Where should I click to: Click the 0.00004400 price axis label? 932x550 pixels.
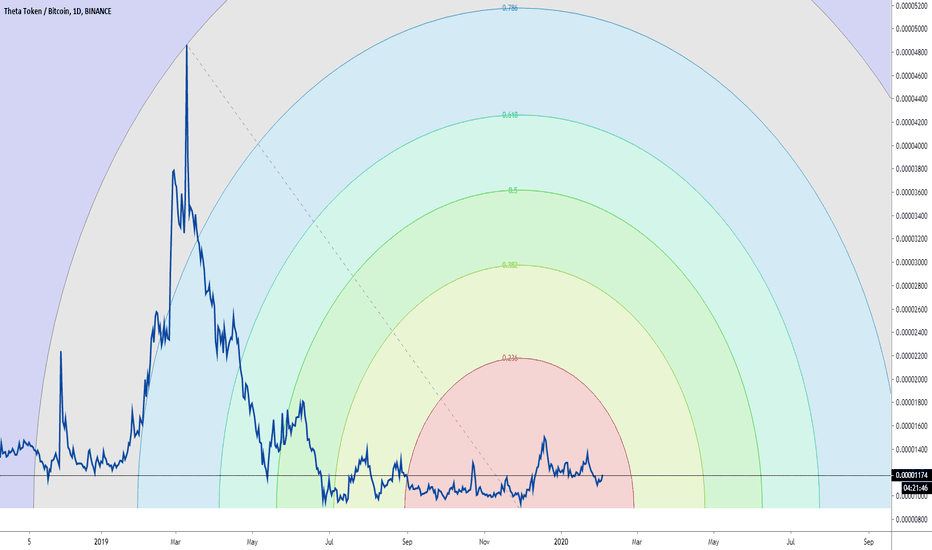912,99
